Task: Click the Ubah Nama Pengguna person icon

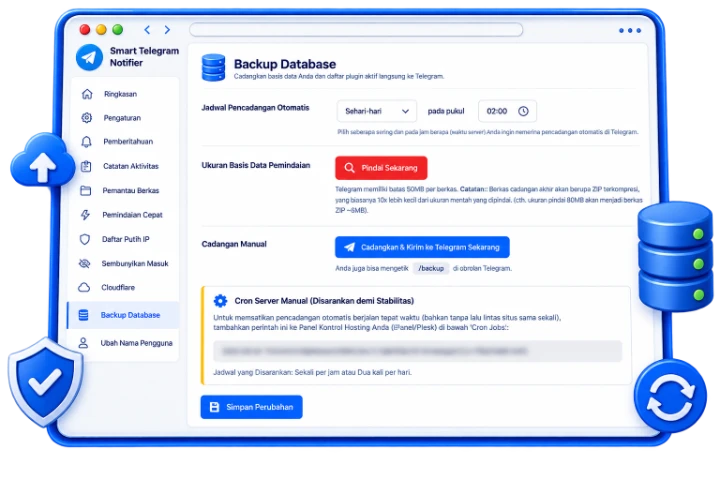Action: tap(83, 343)
